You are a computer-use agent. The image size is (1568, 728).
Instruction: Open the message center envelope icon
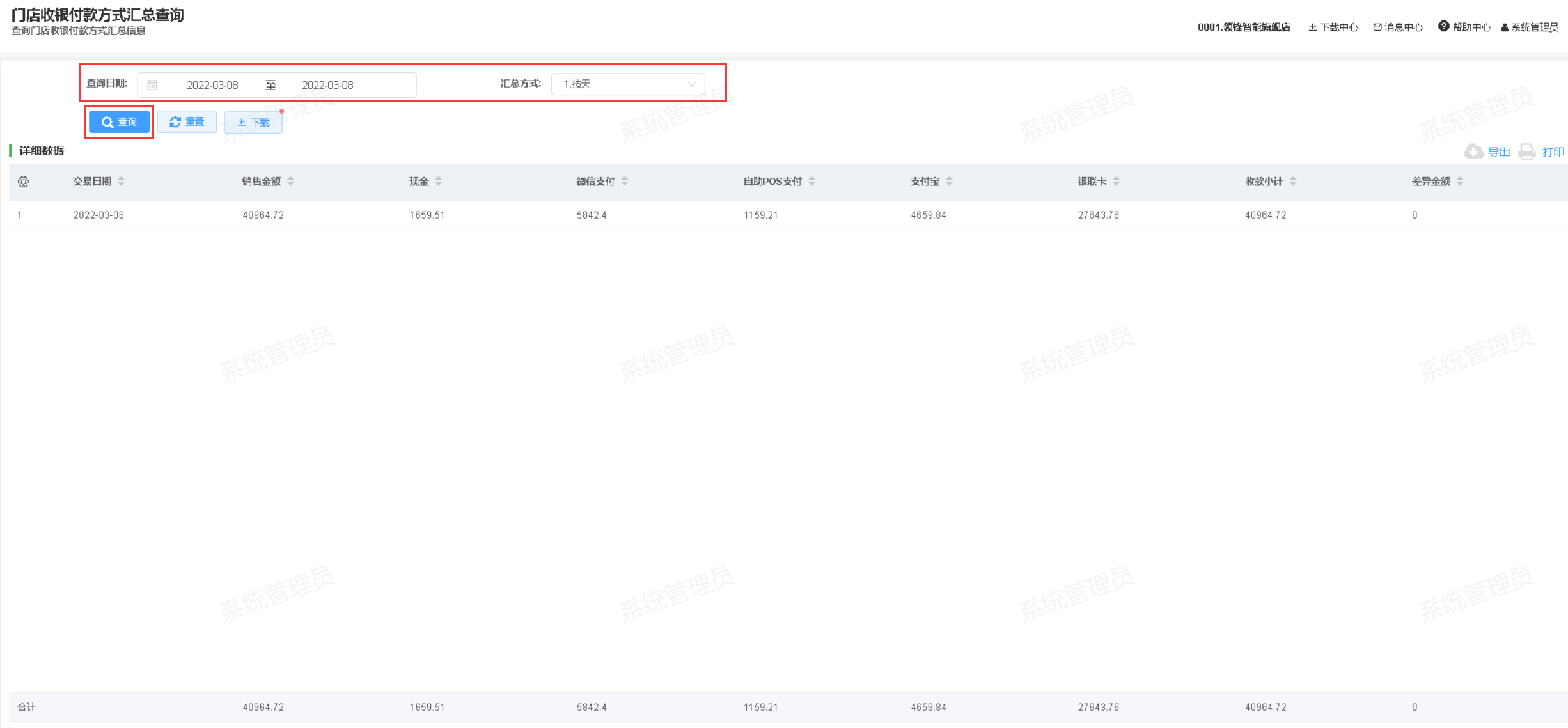click(1377, 27)
